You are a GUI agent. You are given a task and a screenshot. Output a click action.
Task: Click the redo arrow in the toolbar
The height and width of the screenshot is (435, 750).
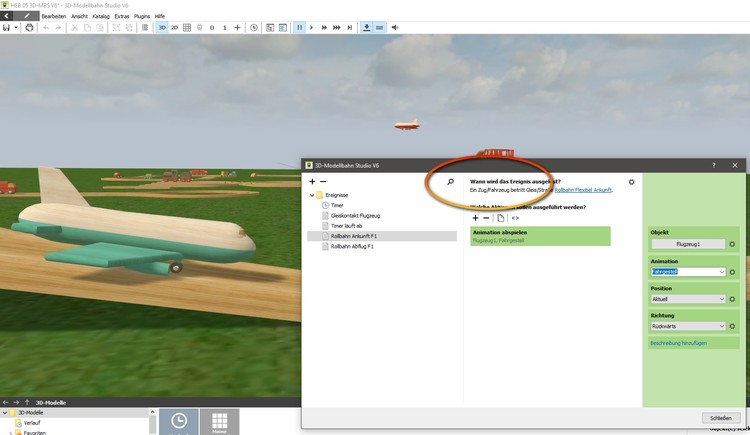pyautogui.click(x=58, y=28)
